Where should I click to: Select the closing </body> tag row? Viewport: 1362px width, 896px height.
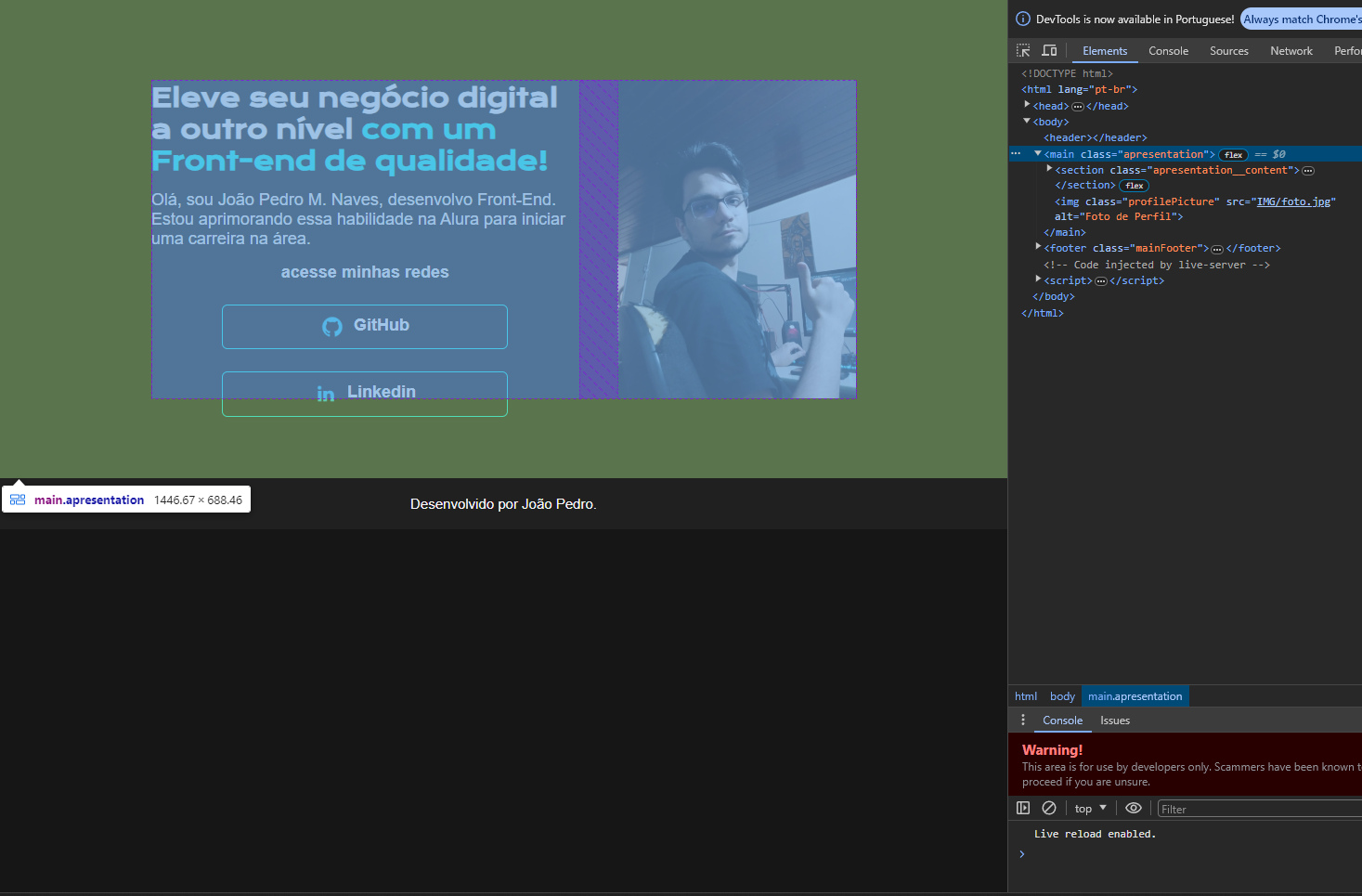(1054, 296)
